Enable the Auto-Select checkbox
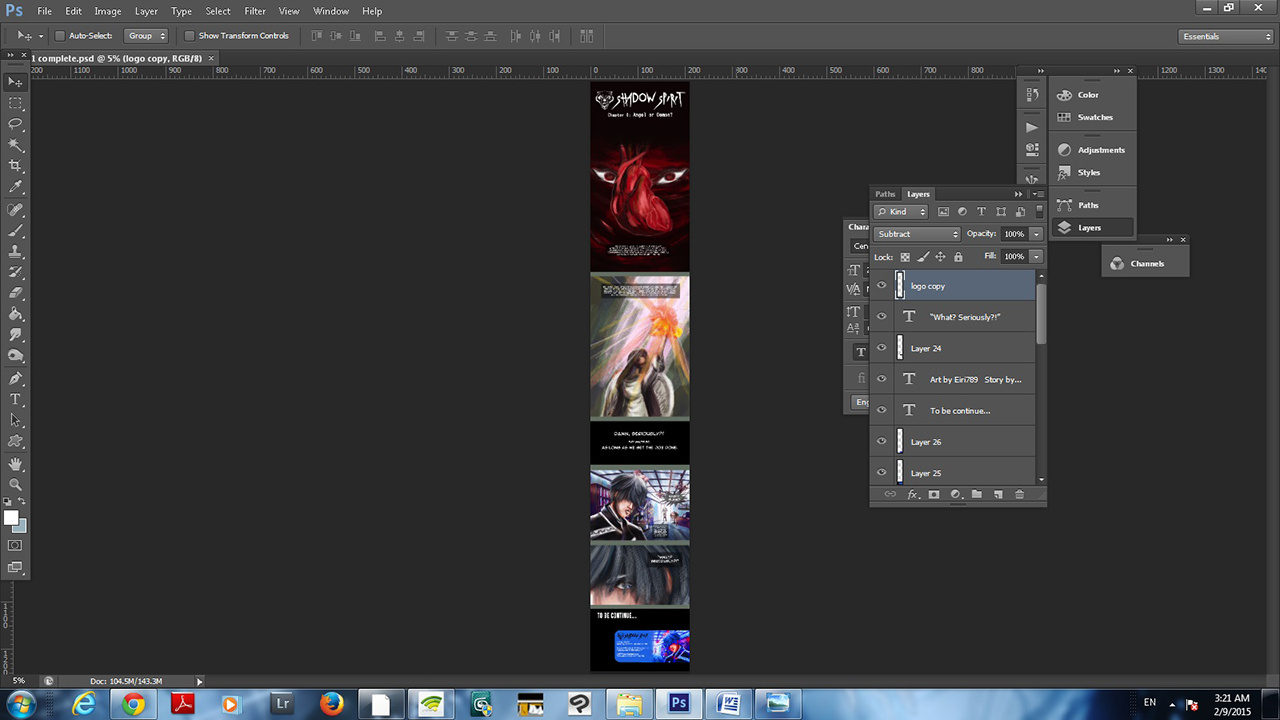The width and height of the screenshot is (1280, 720). pos(60,36)
